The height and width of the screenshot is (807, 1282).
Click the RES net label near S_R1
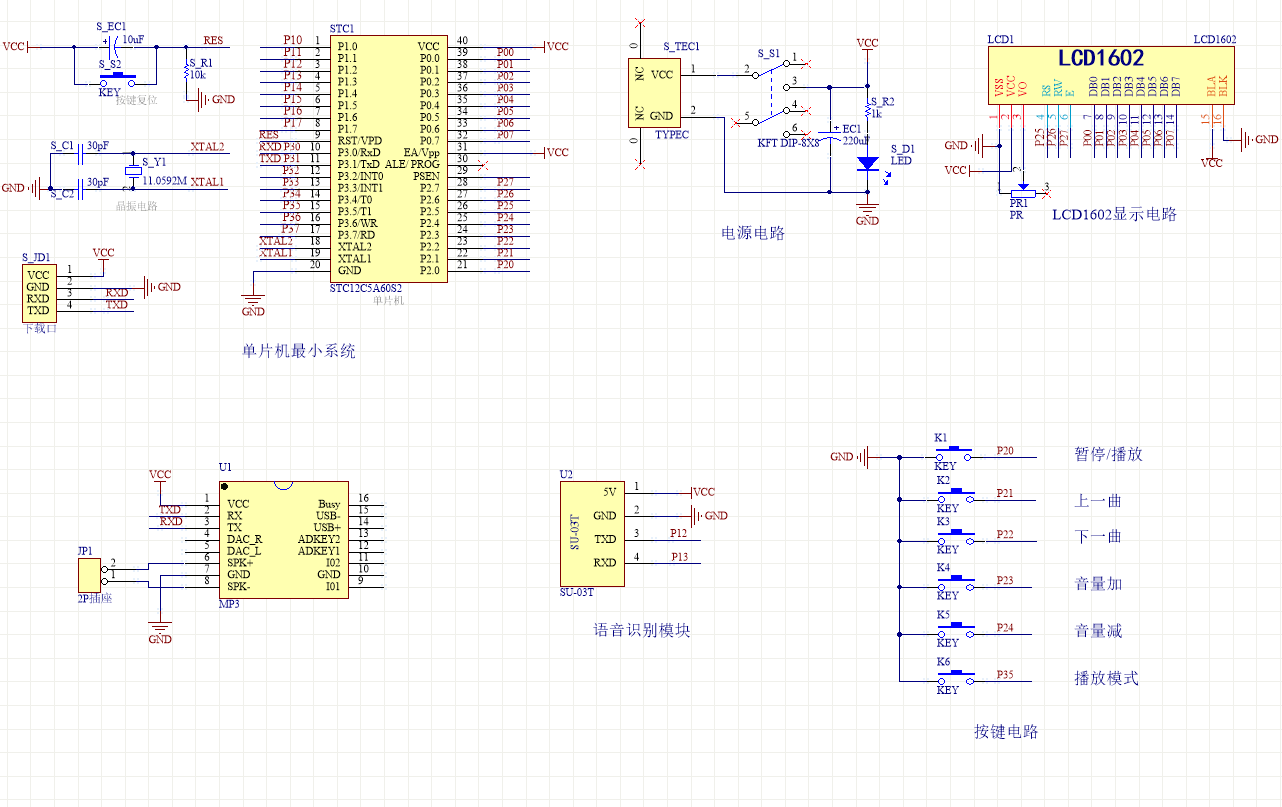pyautogui.click(x=213, y=40)
